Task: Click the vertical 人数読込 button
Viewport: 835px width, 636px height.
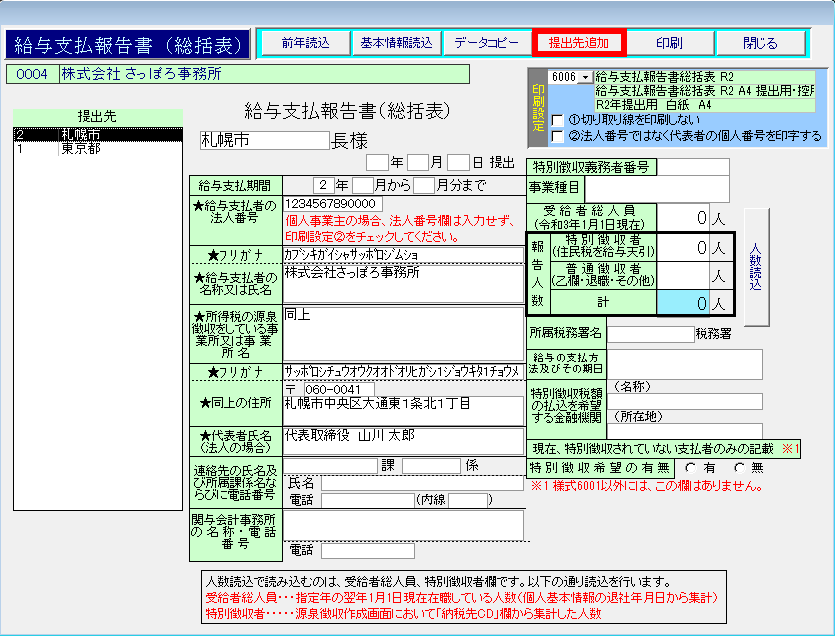Action: click(x=756, y=267)
